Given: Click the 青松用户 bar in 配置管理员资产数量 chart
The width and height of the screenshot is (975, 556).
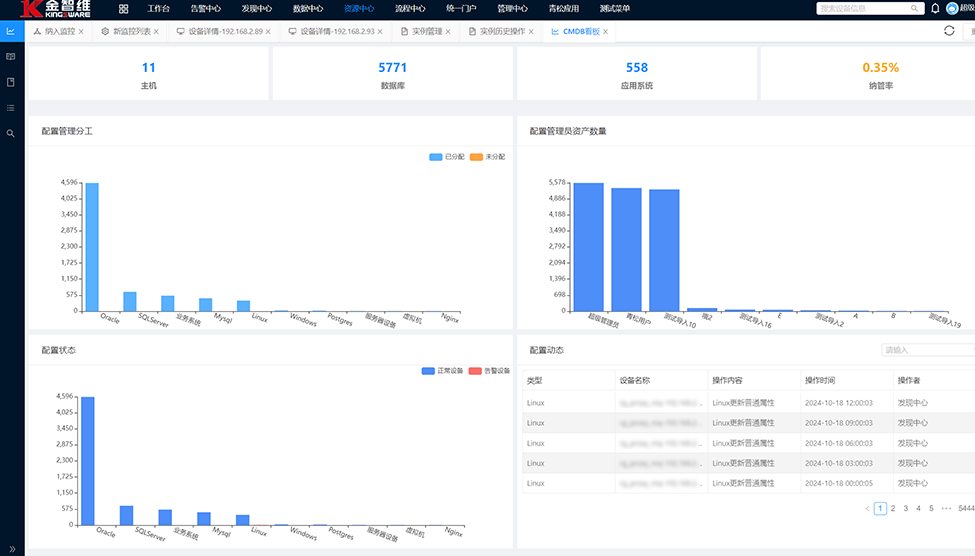Looking at the screenshot, I should coord(626,249).
